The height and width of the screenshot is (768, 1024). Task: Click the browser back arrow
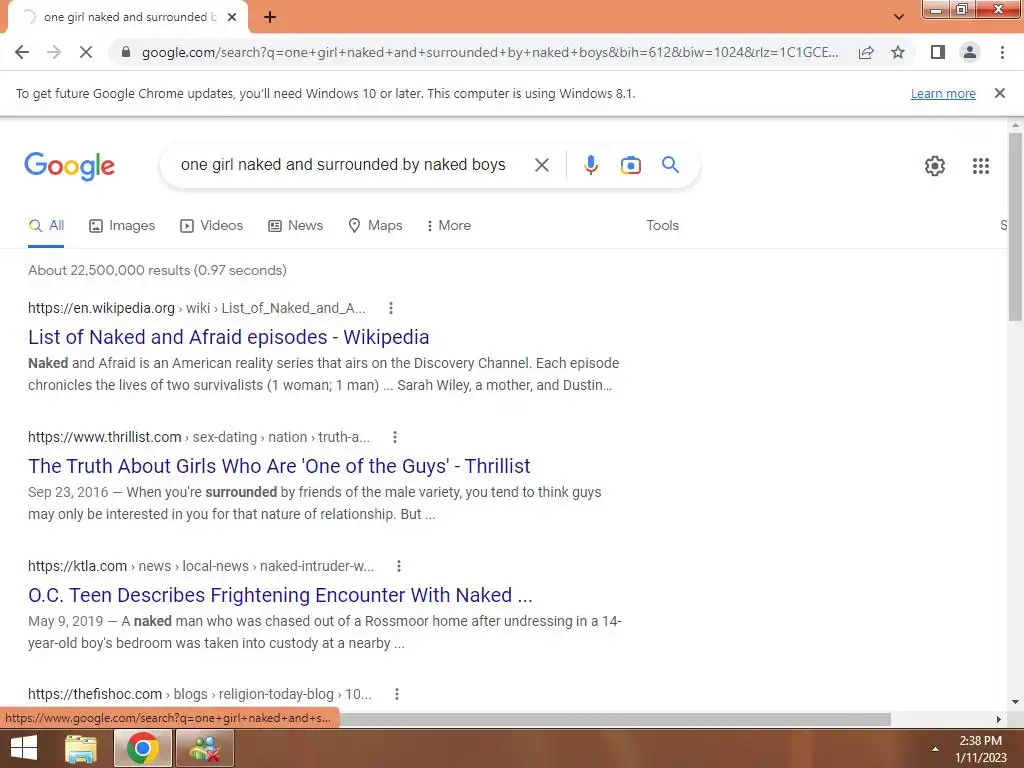(x=22, y=52)
